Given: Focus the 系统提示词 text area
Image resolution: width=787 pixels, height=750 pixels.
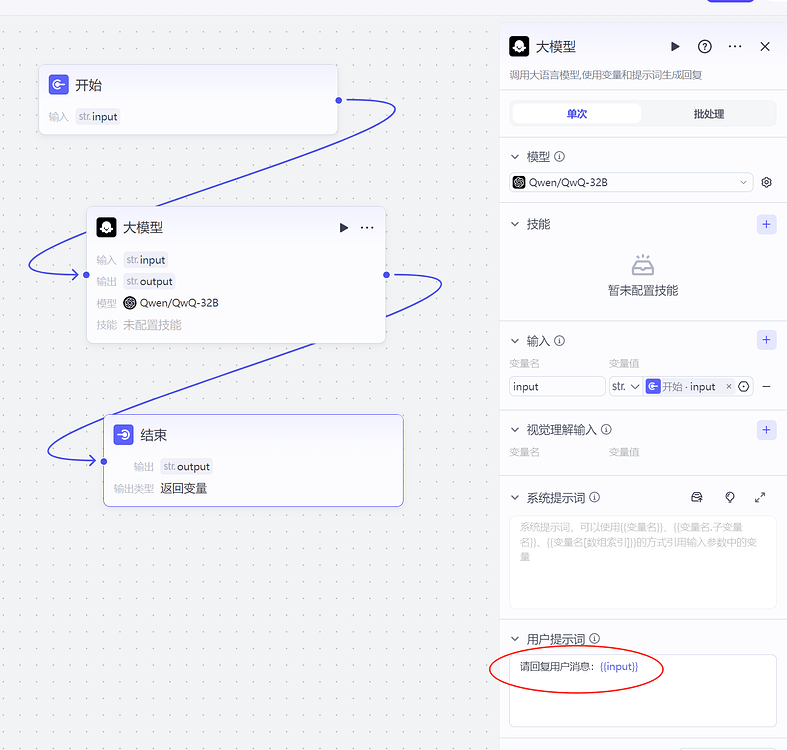Looking at the screenshot, I should click(x=642, y=562).
